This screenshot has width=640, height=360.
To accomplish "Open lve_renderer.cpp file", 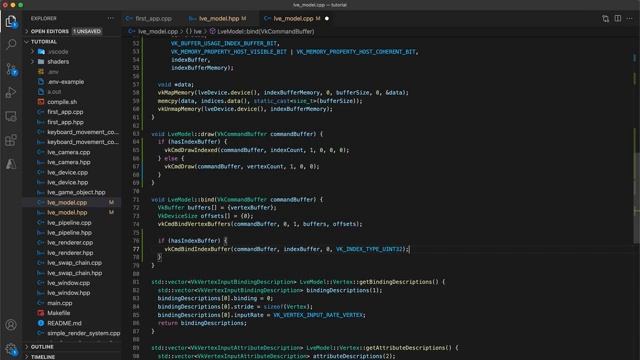I will pos(70,242).
